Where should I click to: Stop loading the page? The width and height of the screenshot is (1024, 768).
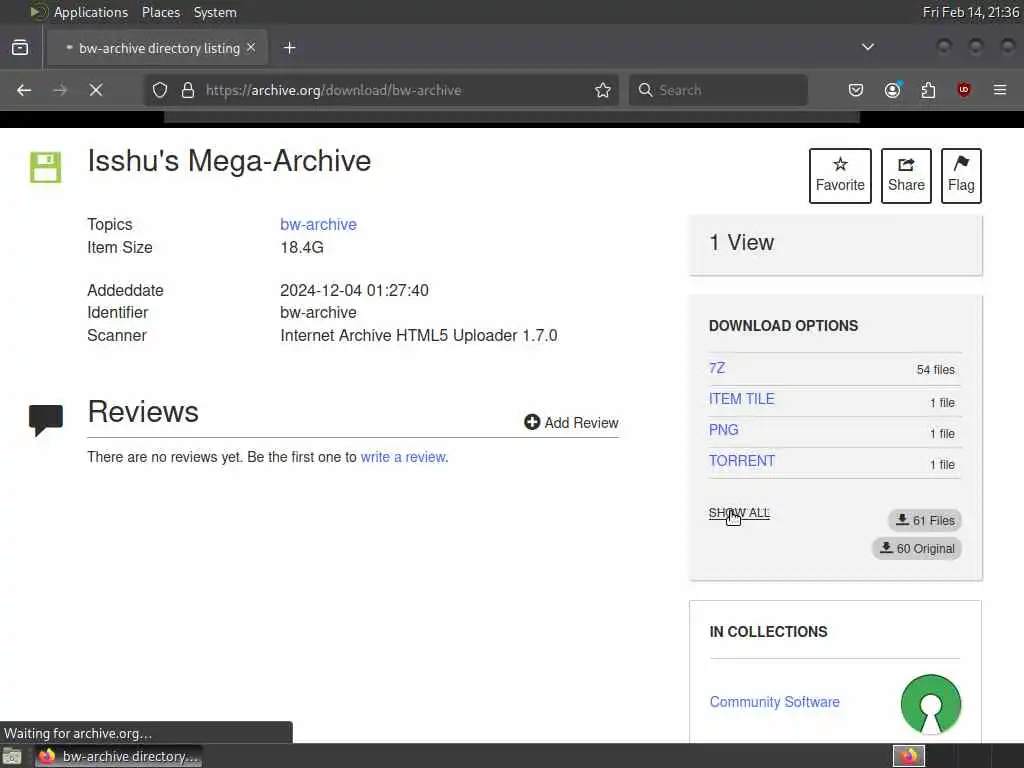point(96,90)
